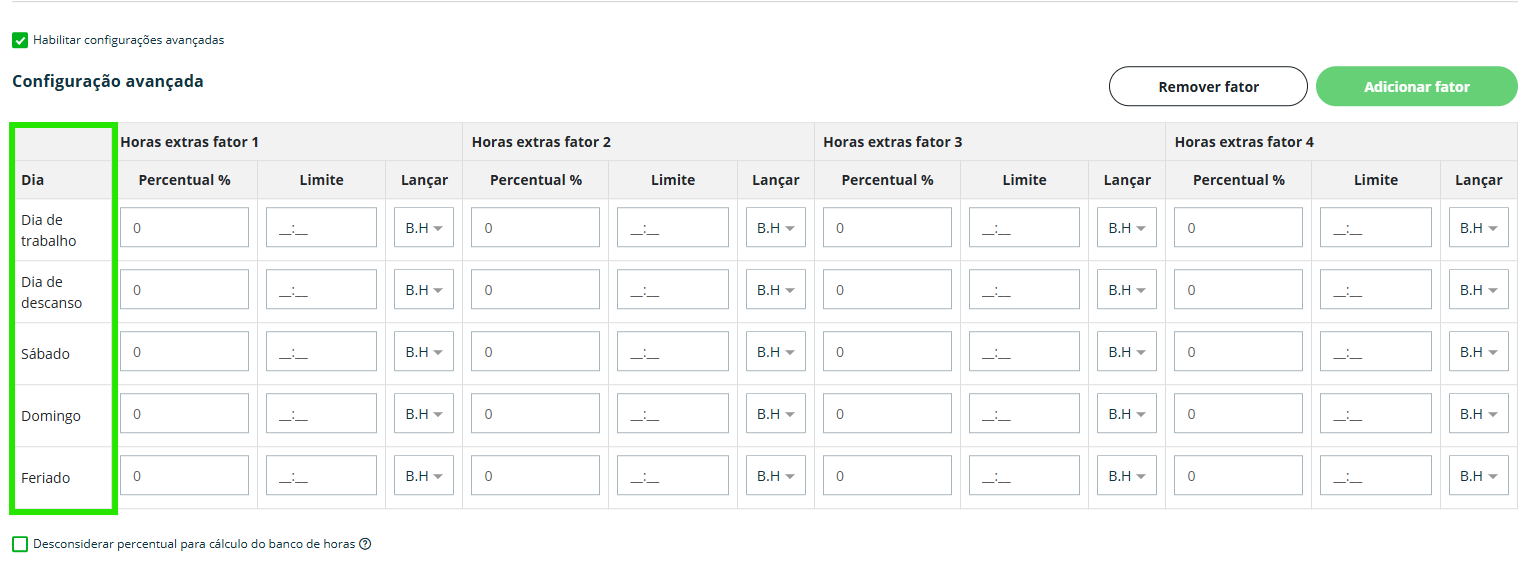Enable Desconsiderar percentual para cálculo checkbox

click(x=20, y=544)
